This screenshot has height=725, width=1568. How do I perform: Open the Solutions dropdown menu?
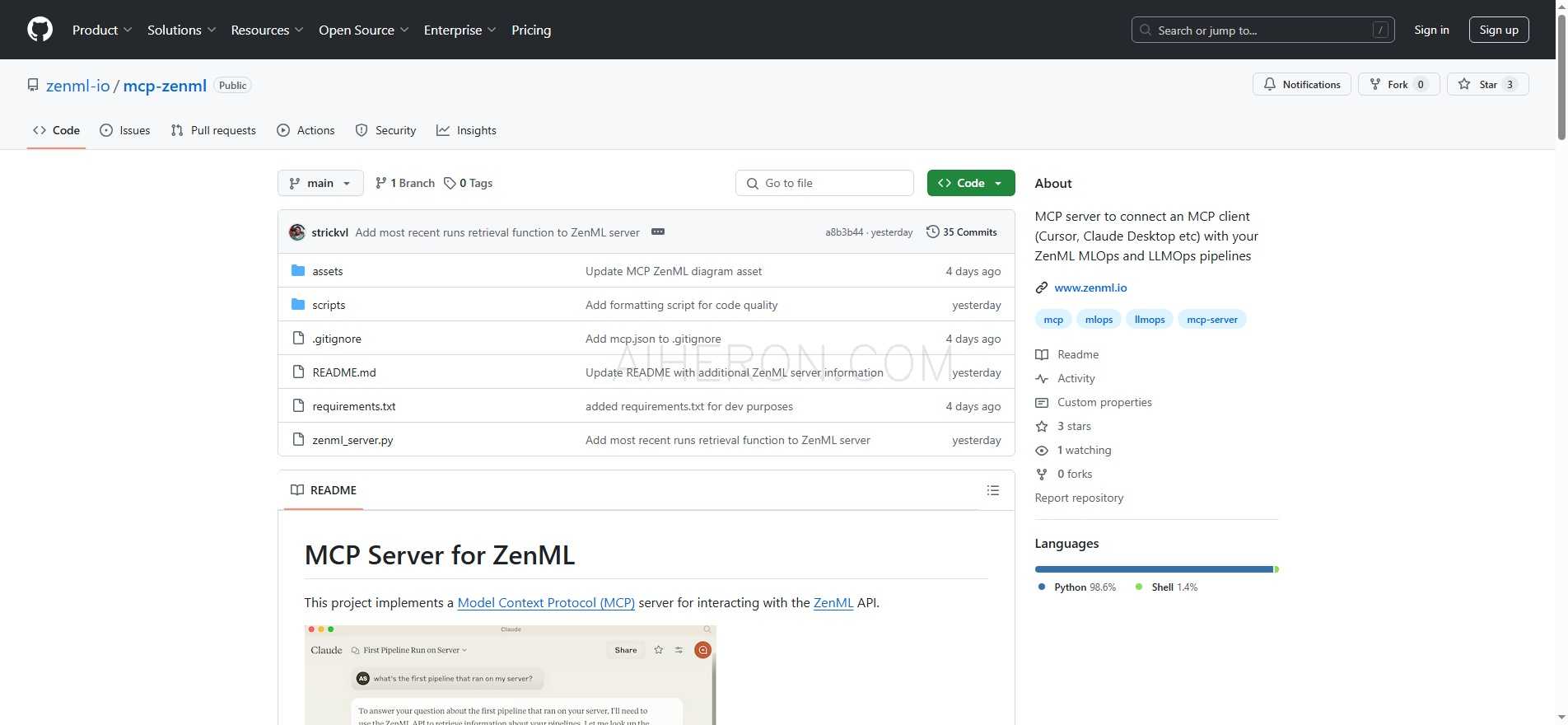(182, 30)
